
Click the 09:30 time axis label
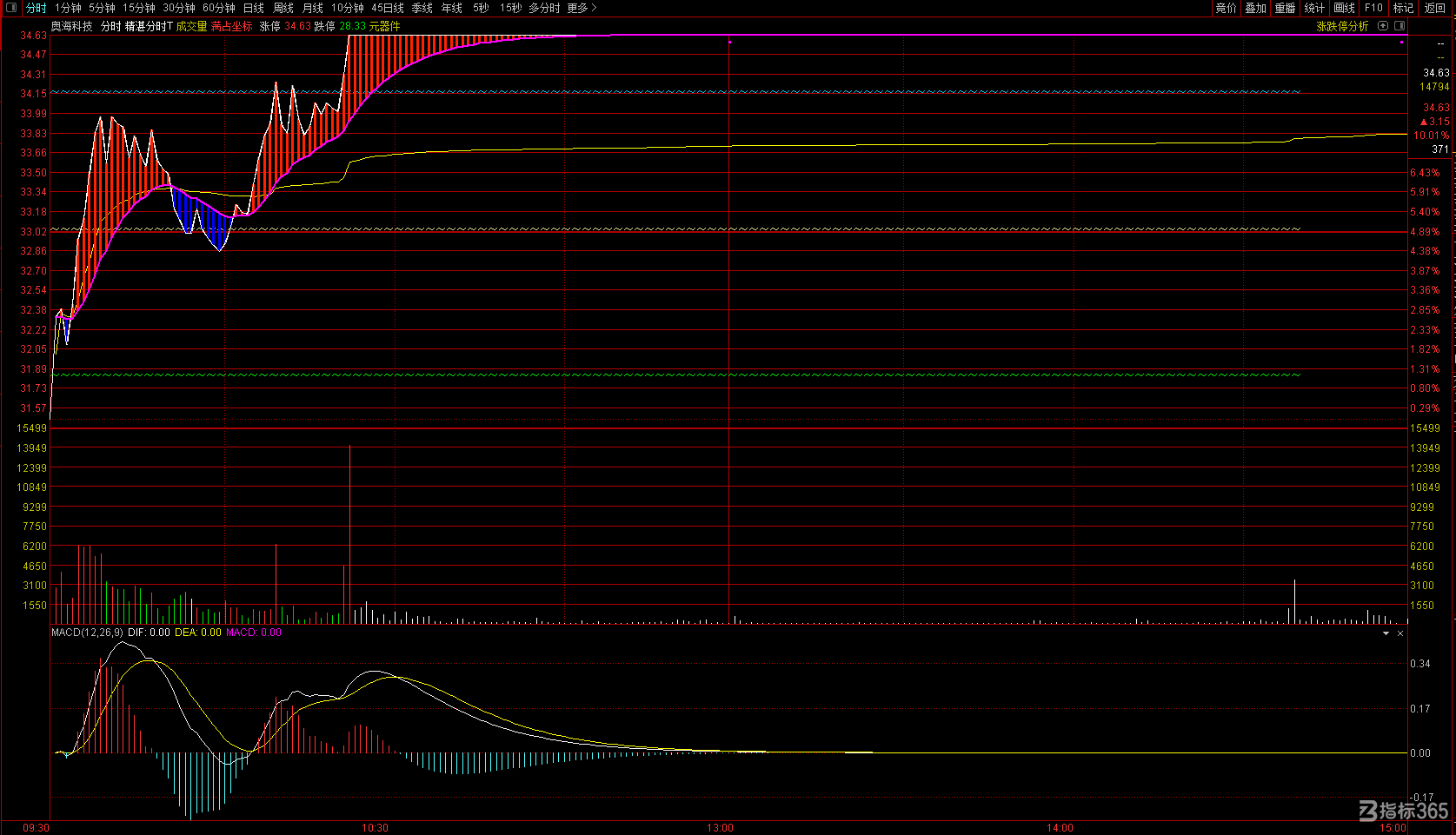(36, 828)
